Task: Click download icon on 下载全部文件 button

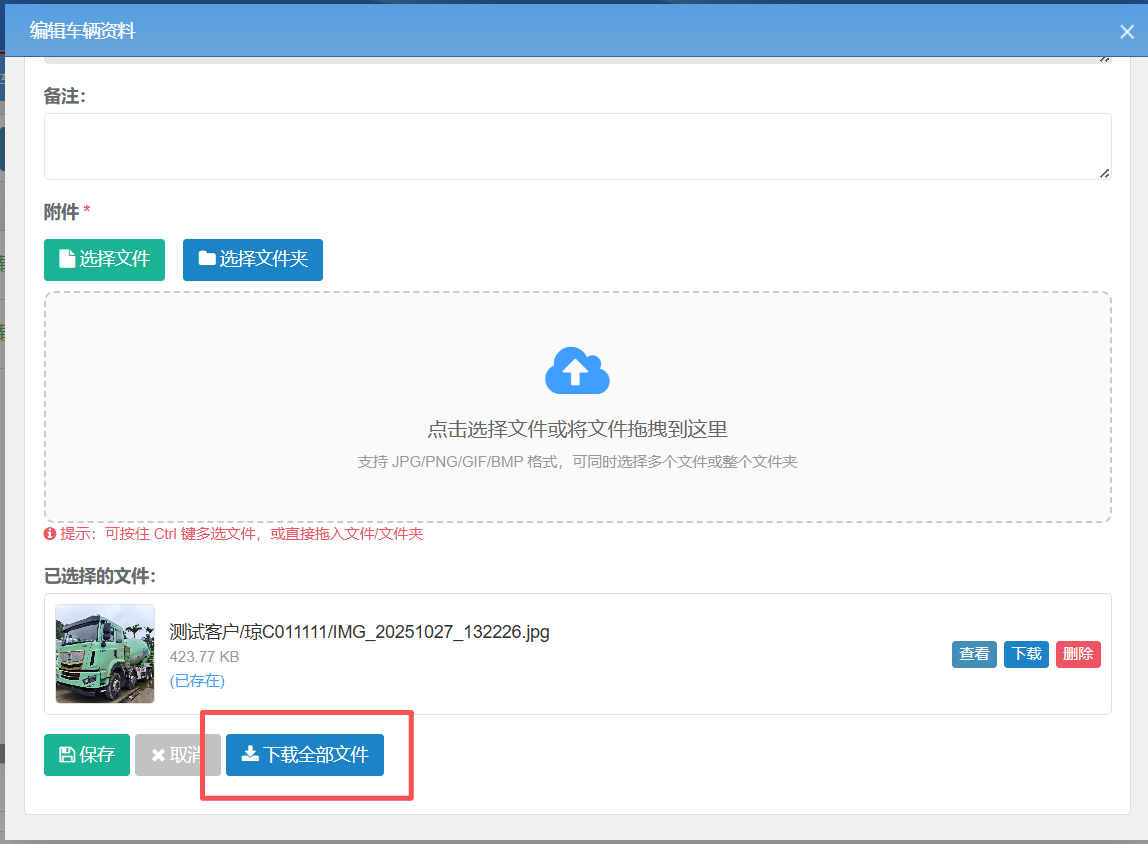Action: [250, 754]
